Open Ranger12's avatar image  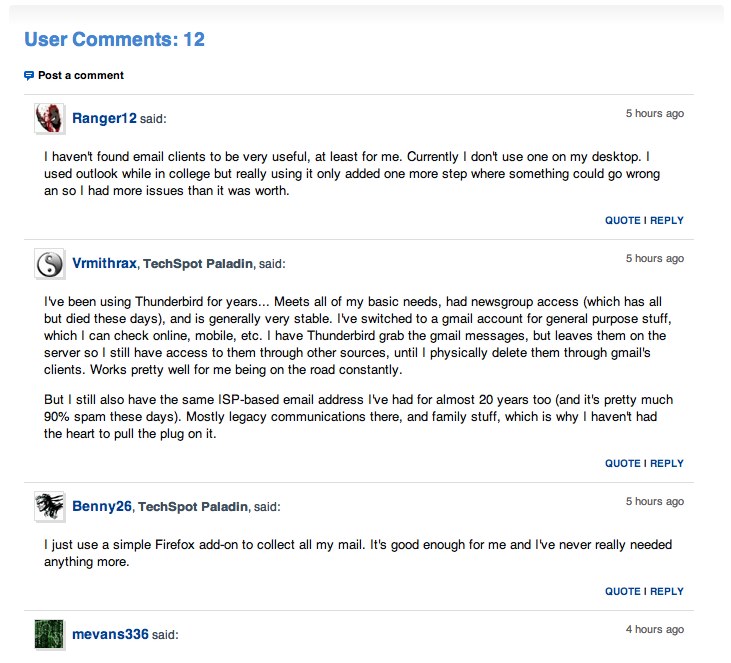click(49, 118)
